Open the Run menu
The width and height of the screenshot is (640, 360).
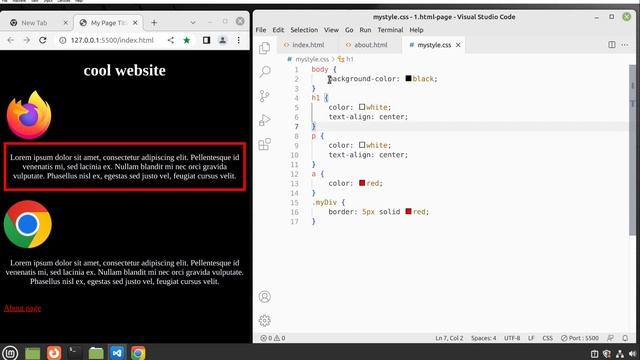click(365, 30)
